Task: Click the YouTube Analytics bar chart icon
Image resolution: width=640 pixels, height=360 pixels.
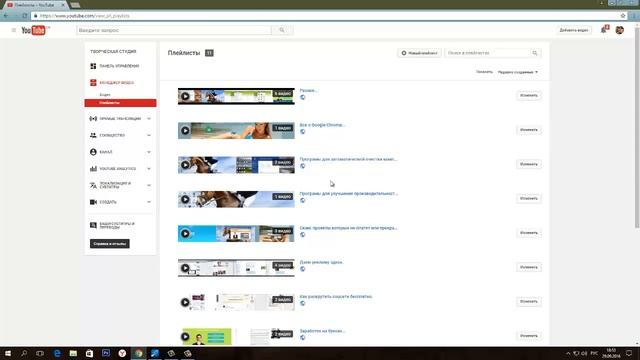Action: tap(93, 169)
